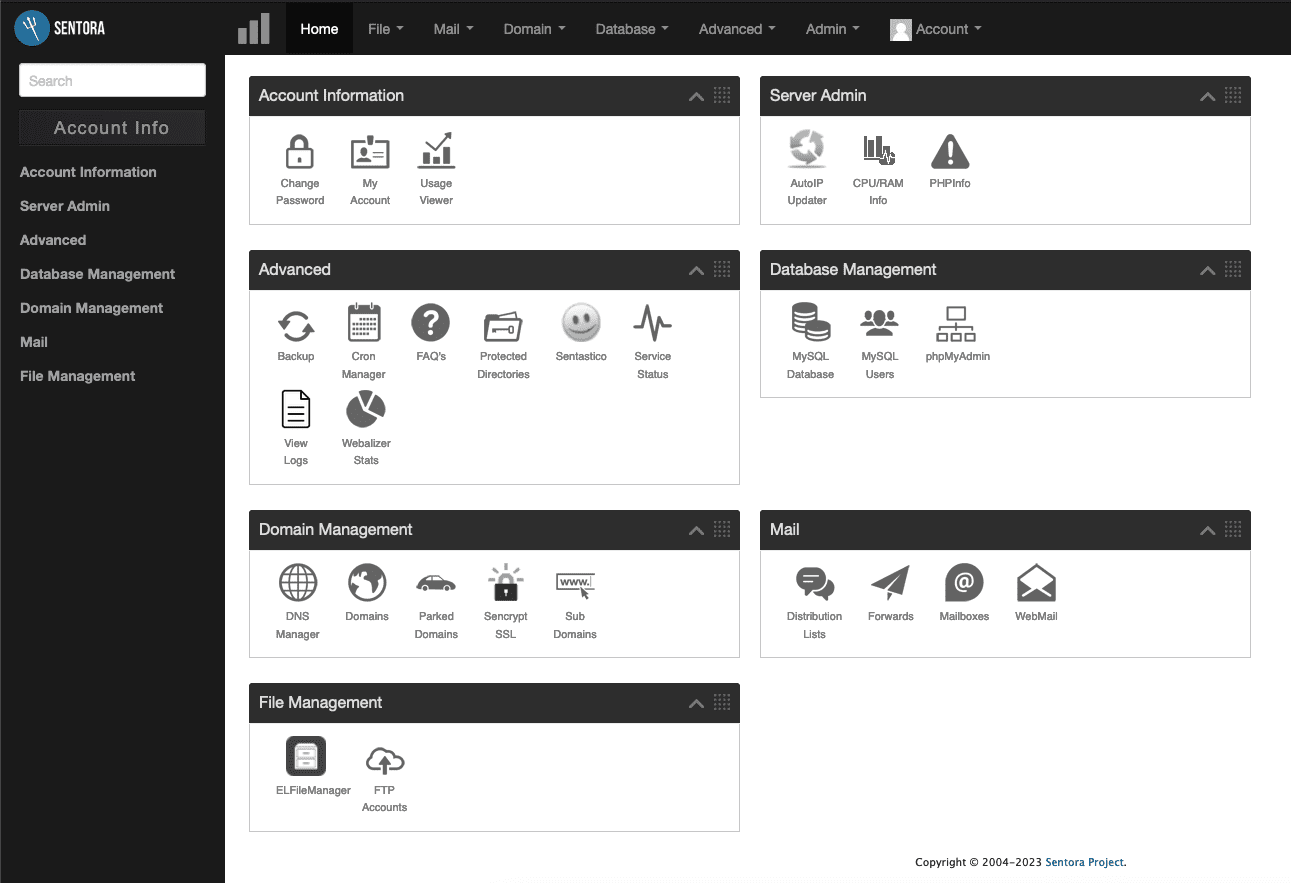Collapse the Domain Management panel

click(696, 530)
